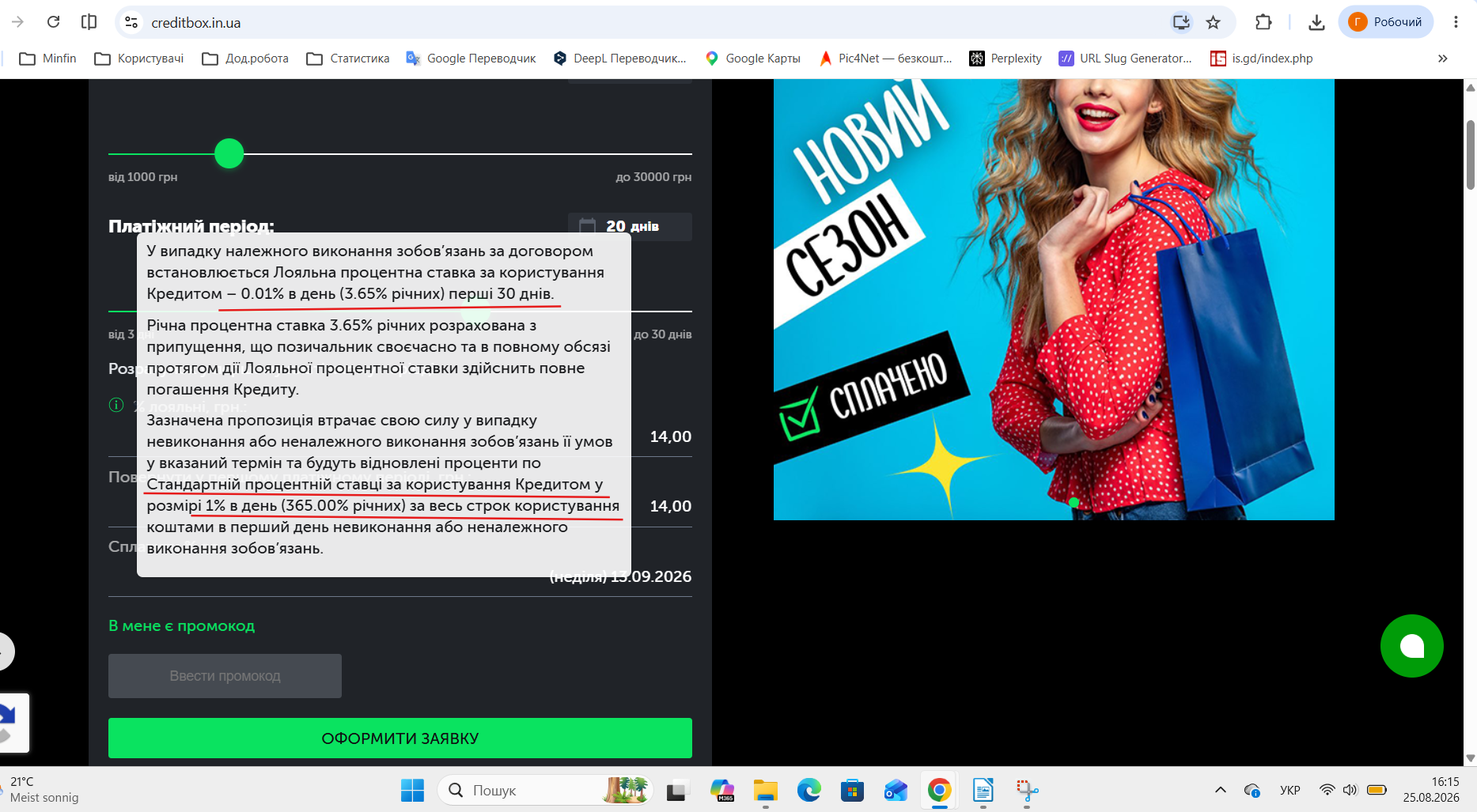The width and height of the screenshot is (1477, 812).
Task: Expand the hidden bookmarks overflow chevron
Action: click(1443, 59)
